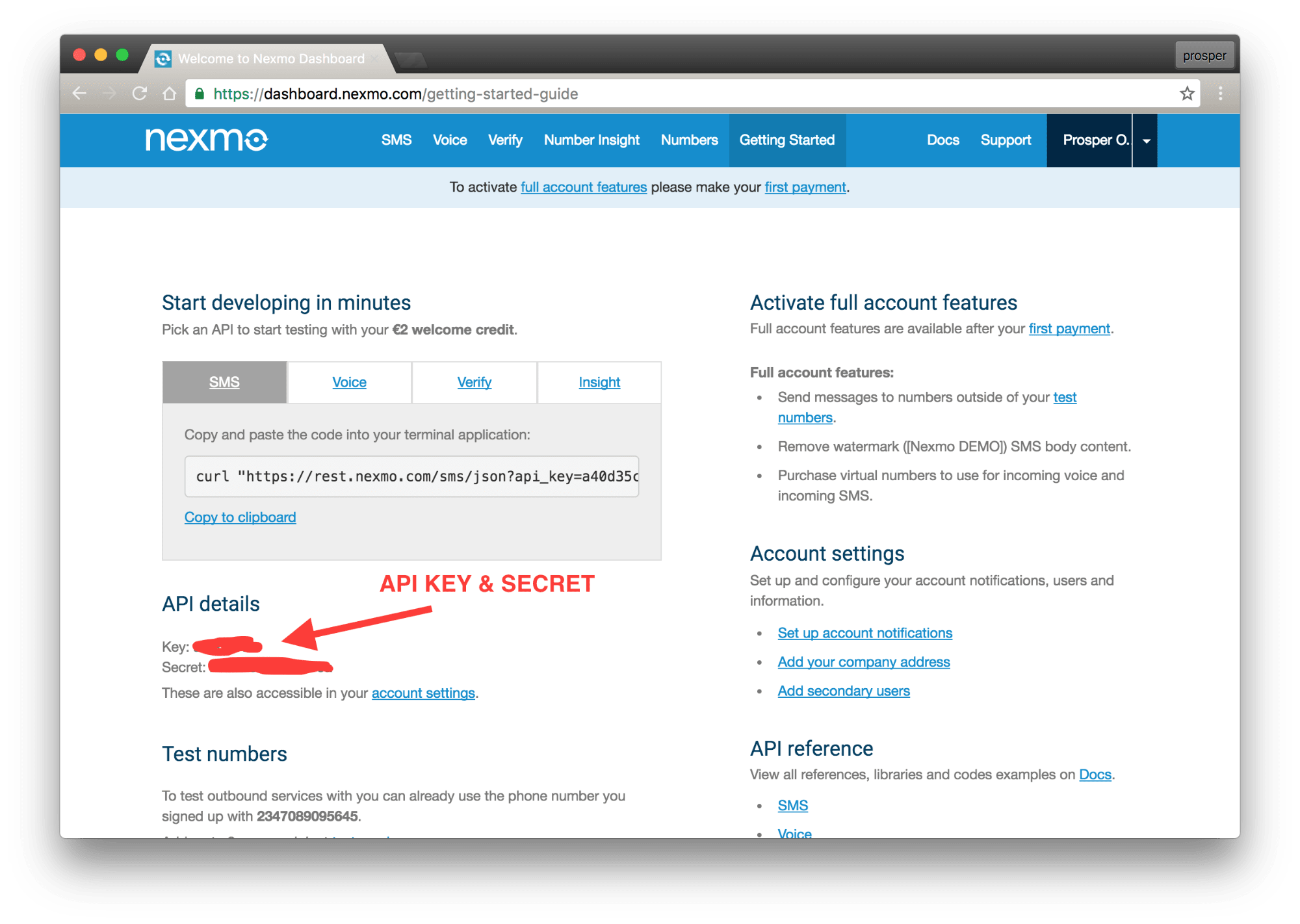Click SMS link under API reference

pos(792,806)
